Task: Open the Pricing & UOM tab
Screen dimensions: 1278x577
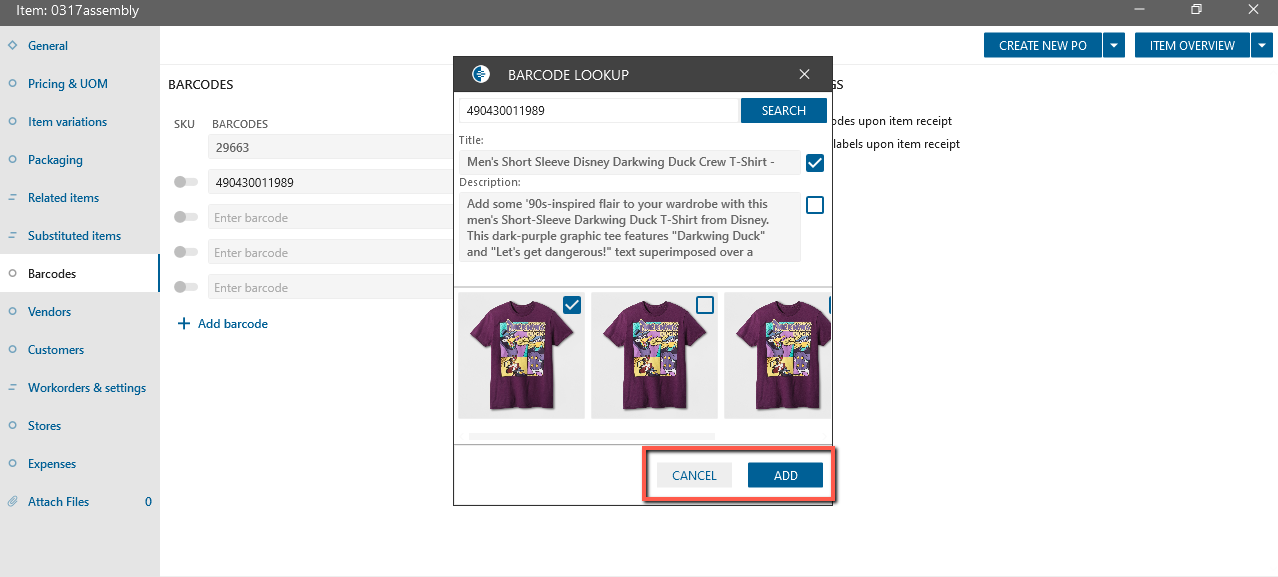Action: click(67, 84)
